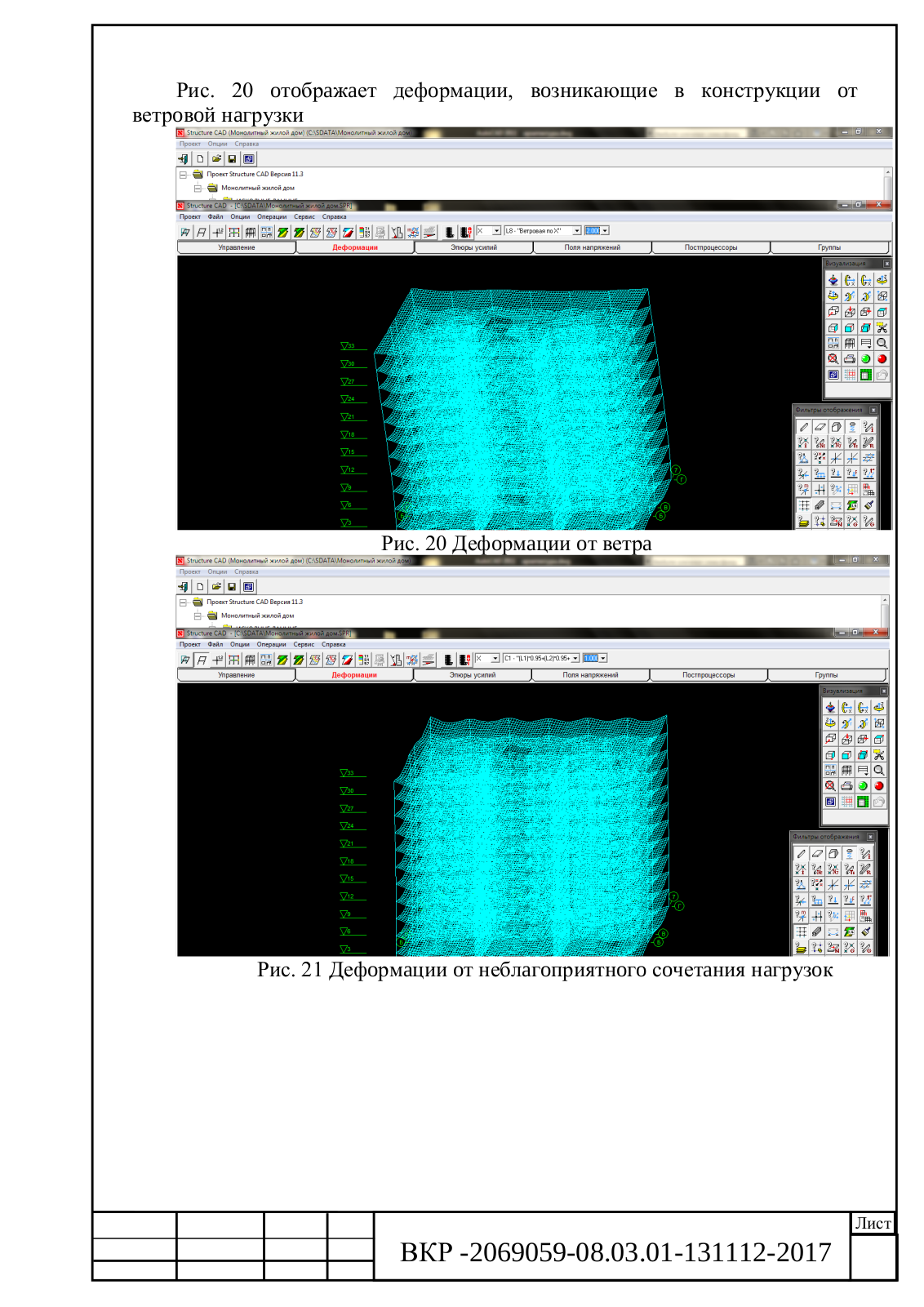Close the Визуализация panel in Рис. 20
924x1307 pixels.
click(886, 264)
